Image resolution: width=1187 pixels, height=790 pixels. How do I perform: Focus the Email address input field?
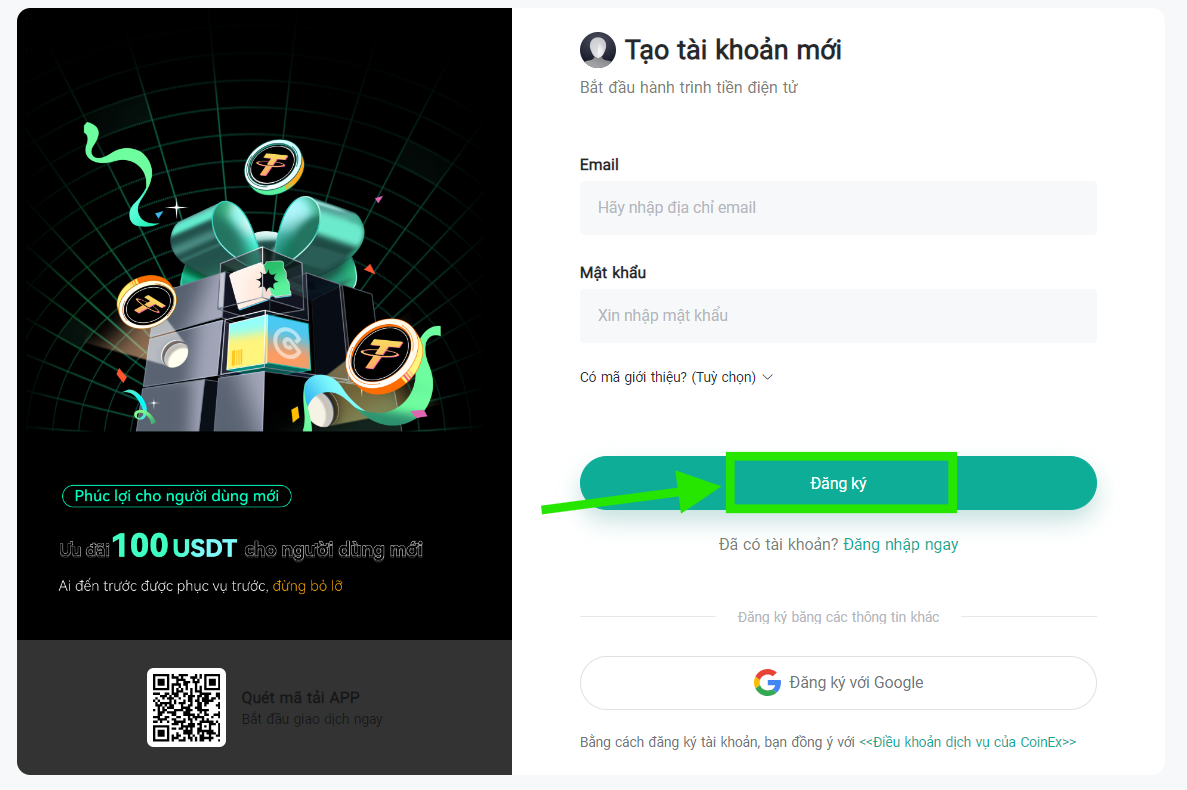(838, 207)
